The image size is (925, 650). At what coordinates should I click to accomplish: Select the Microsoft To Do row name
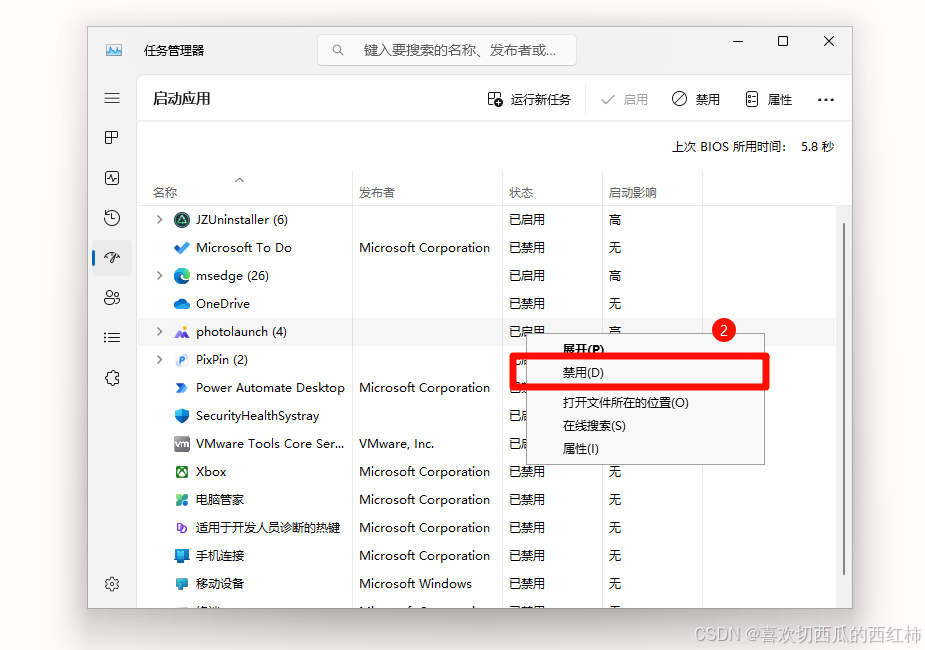coord(244,248)
